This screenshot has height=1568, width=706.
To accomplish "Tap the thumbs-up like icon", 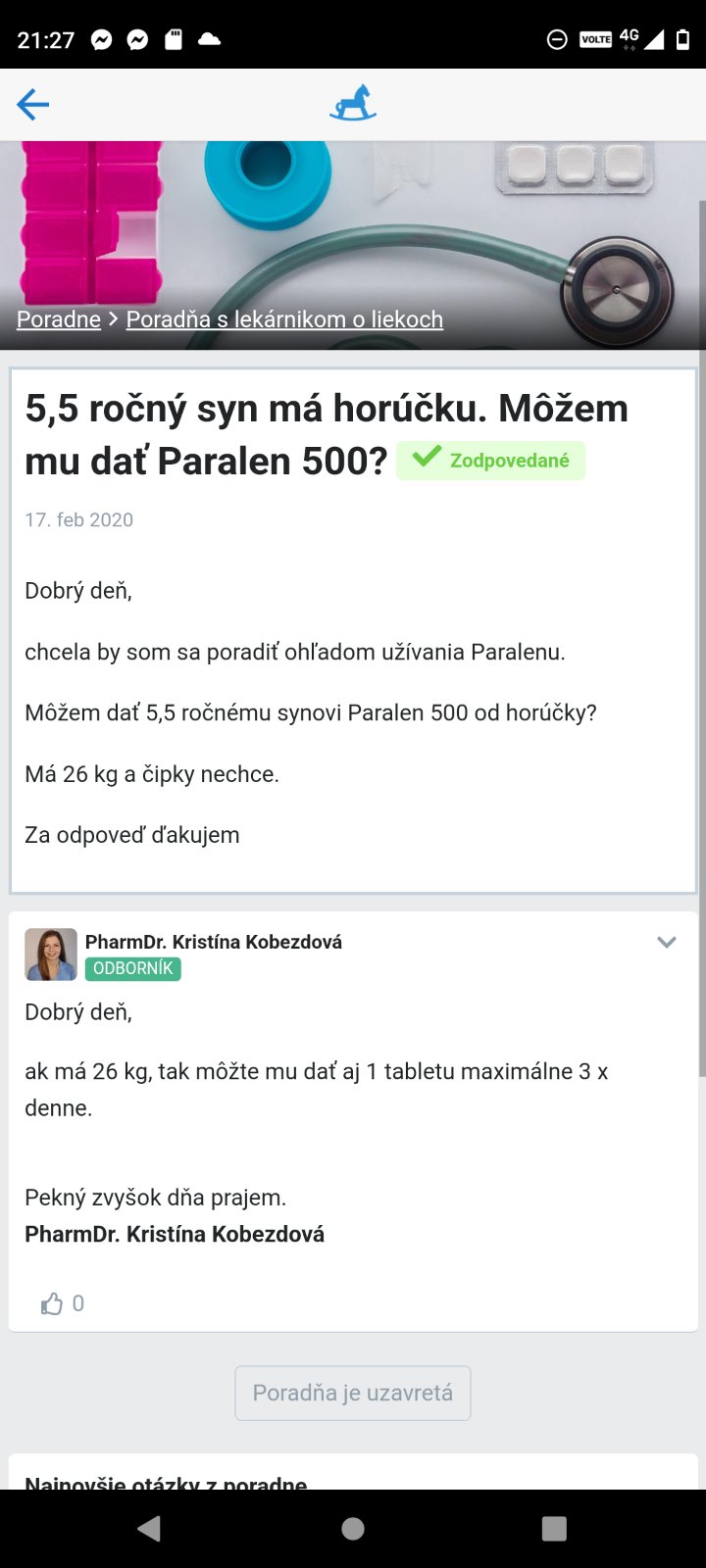I will 52,1303.
